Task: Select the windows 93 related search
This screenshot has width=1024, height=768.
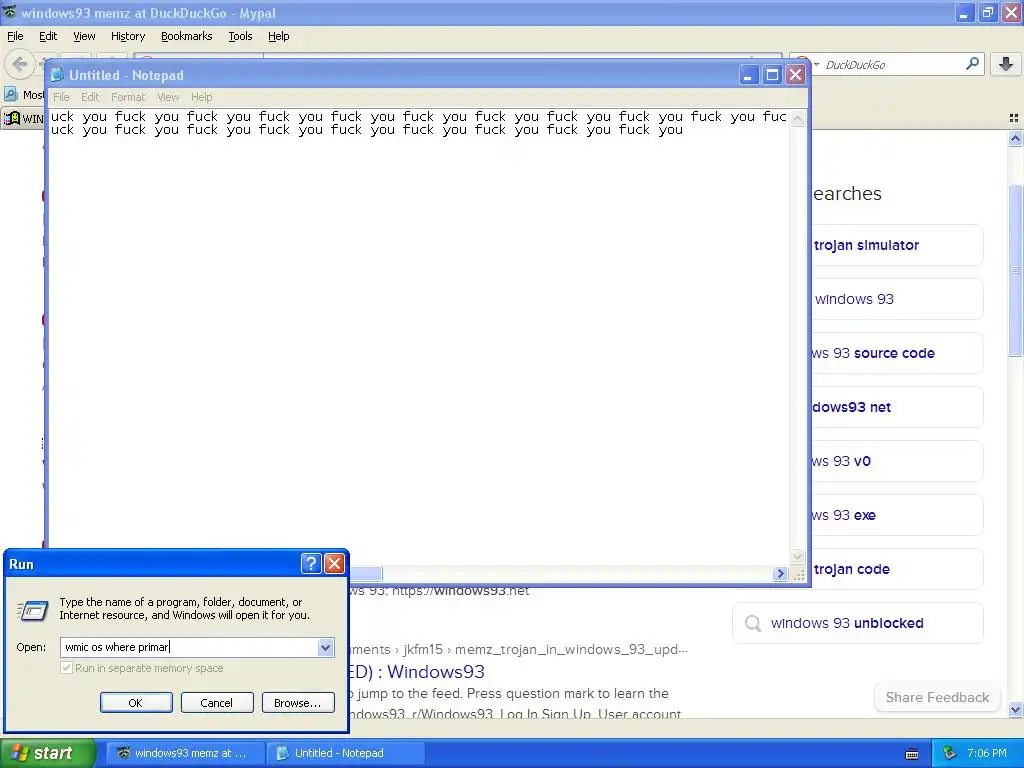Action: tap(897, 299)
